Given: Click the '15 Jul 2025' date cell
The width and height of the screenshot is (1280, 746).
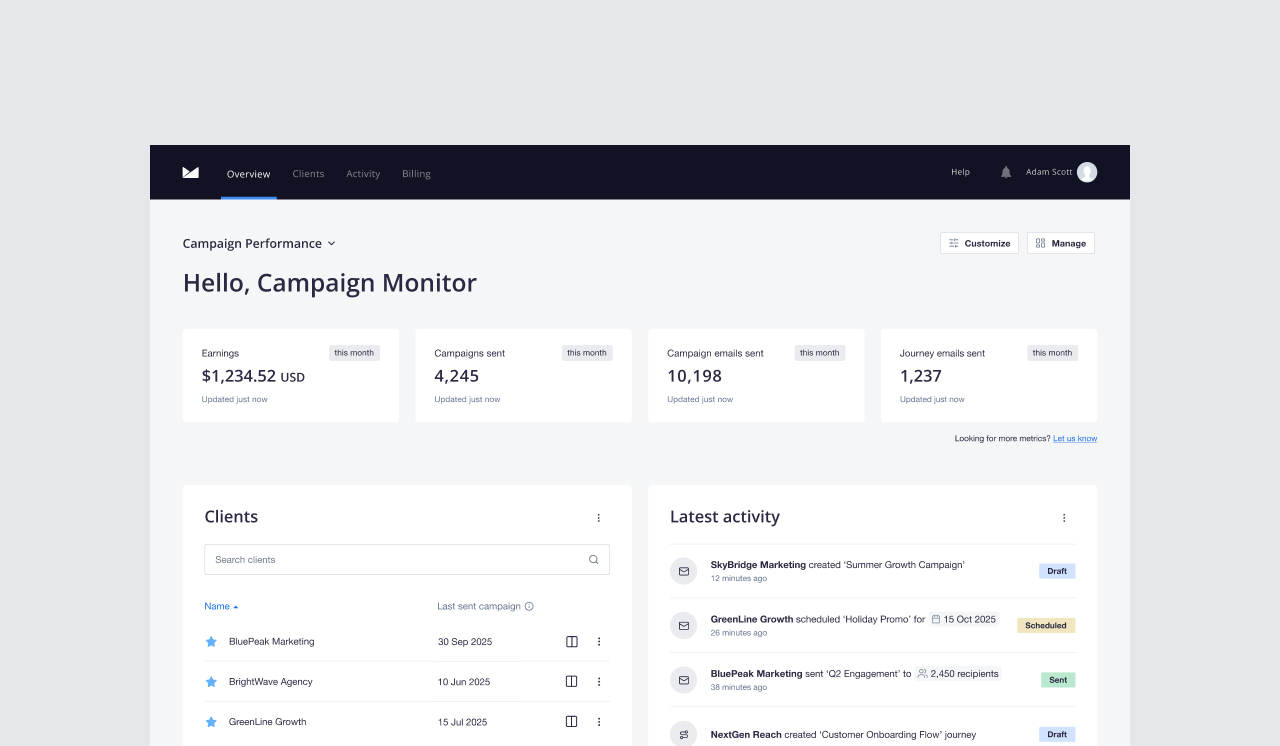Looking at the screenshot, I should point(463,722).
